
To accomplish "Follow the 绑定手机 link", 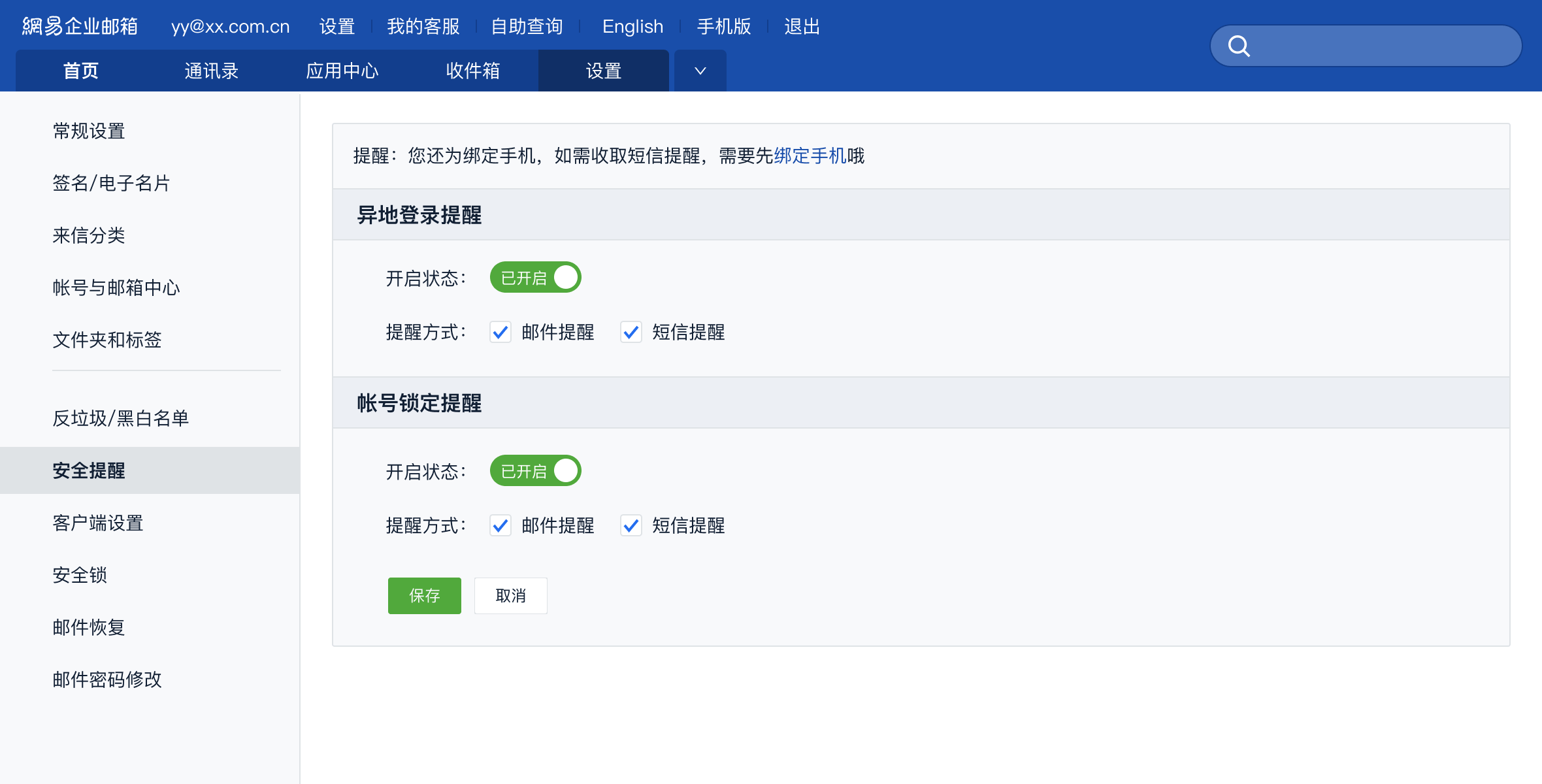I will point(810,155).
